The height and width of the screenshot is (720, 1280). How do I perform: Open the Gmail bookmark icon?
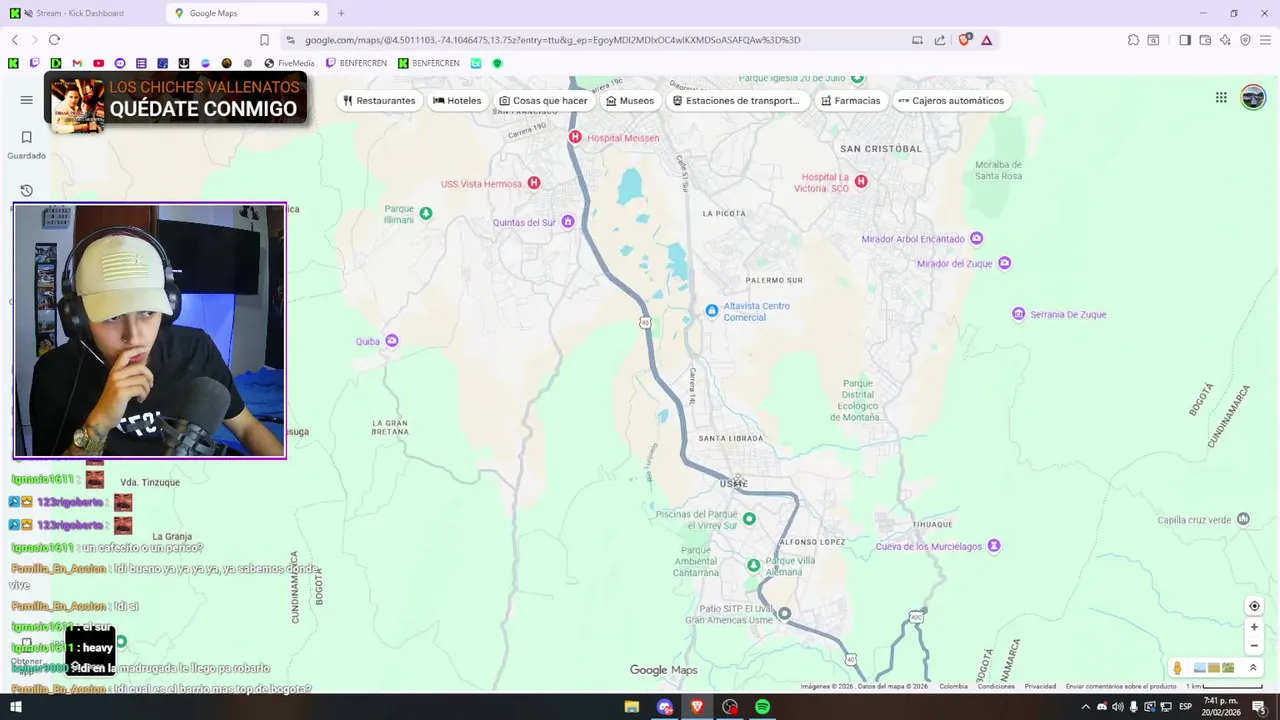[x=77, y=63]
